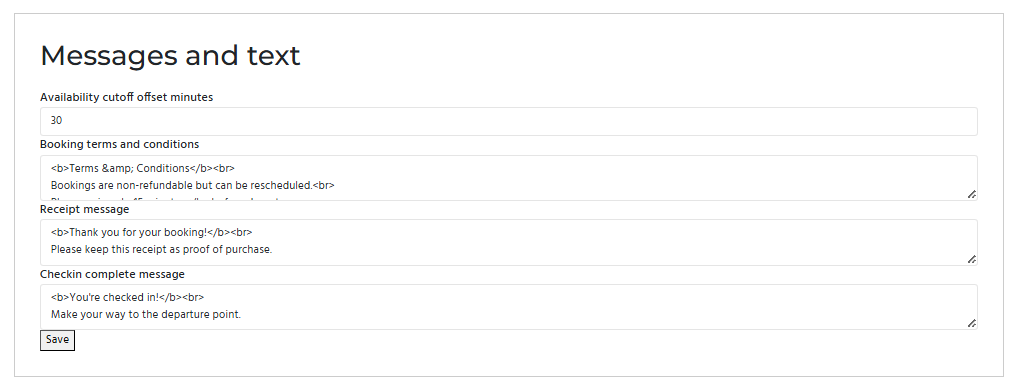Click the Save button
This screenshot has height=383, width=1019.
tap(57, 340)
